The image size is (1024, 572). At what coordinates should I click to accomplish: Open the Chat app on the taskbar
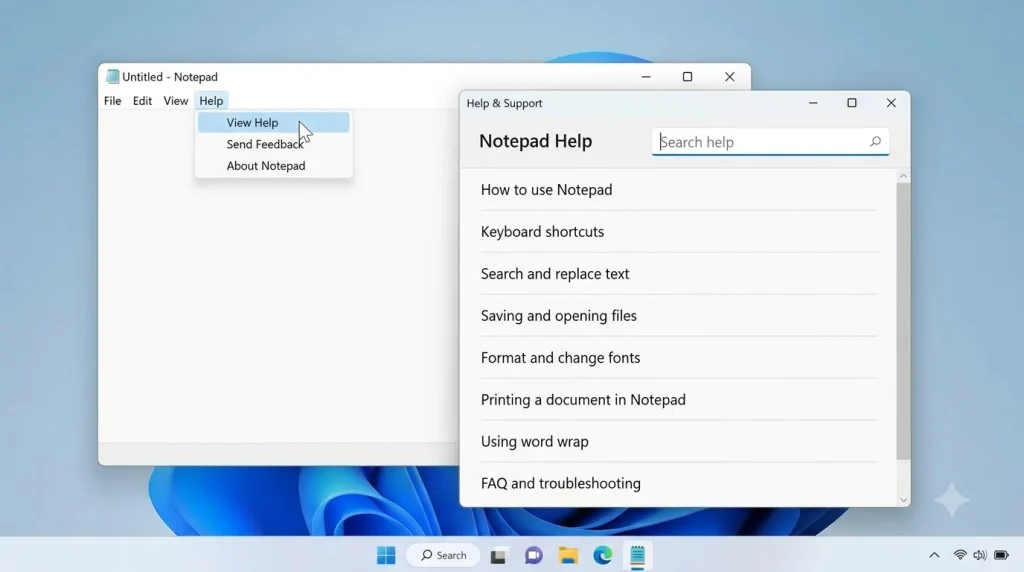tap(534, 555)
